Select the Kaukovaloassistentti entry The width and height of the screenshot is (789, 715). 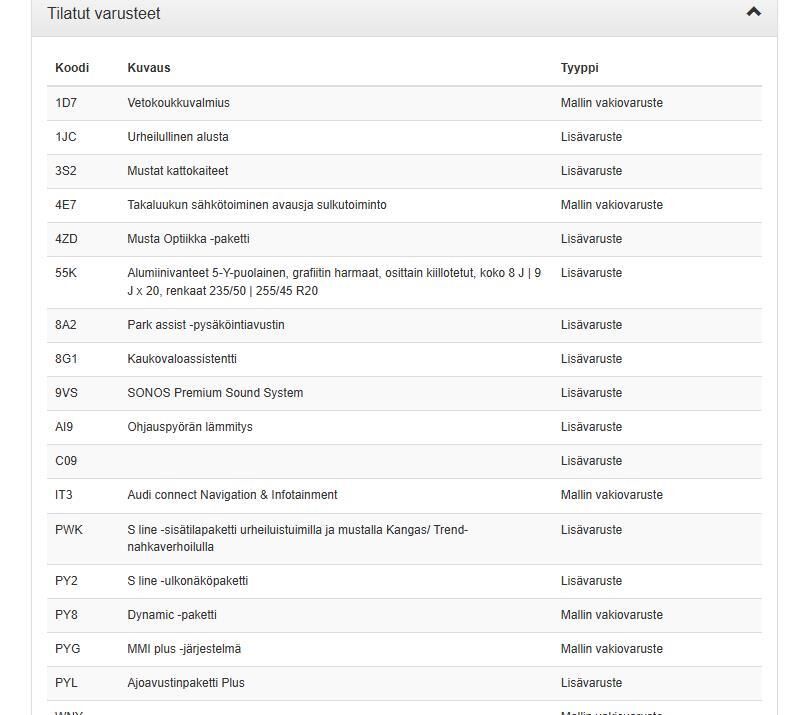182,359
